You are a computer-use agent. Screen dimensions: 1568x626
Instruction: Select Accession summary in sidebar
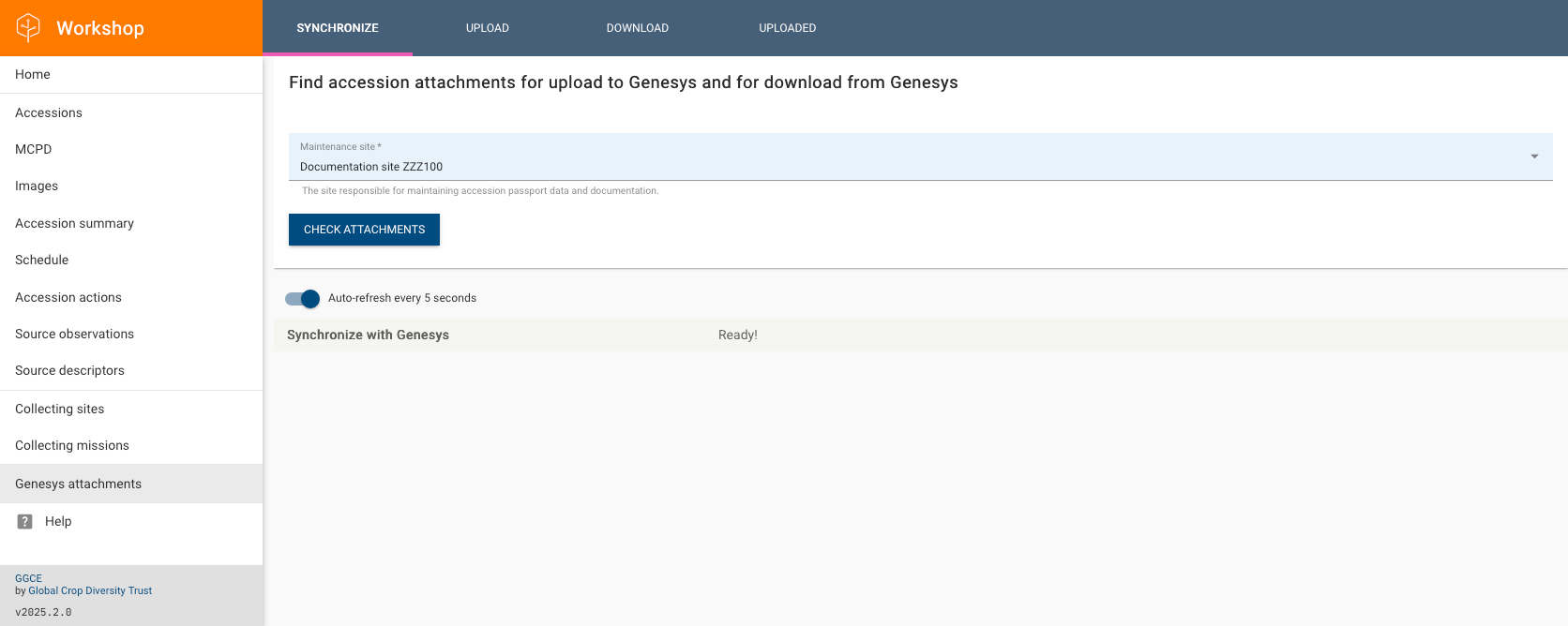pyautogui.click(x=74, y=224)
